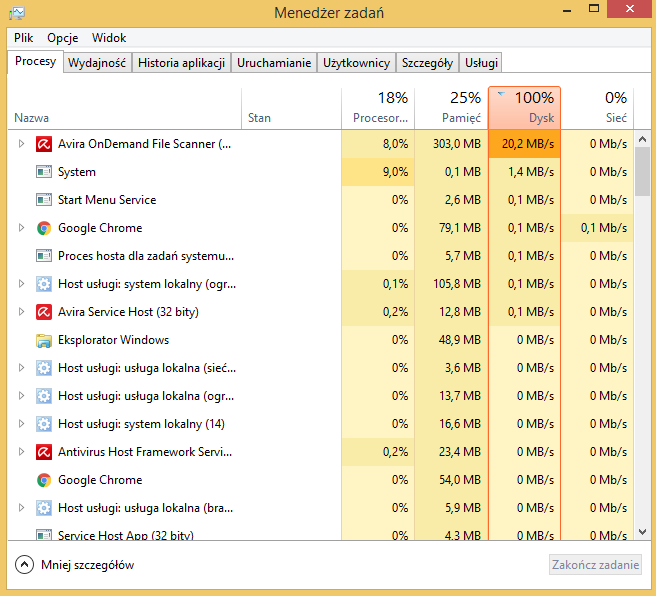Click gear icon of Host usługi: usługa lokalna (ogr...

click(44, 396)
